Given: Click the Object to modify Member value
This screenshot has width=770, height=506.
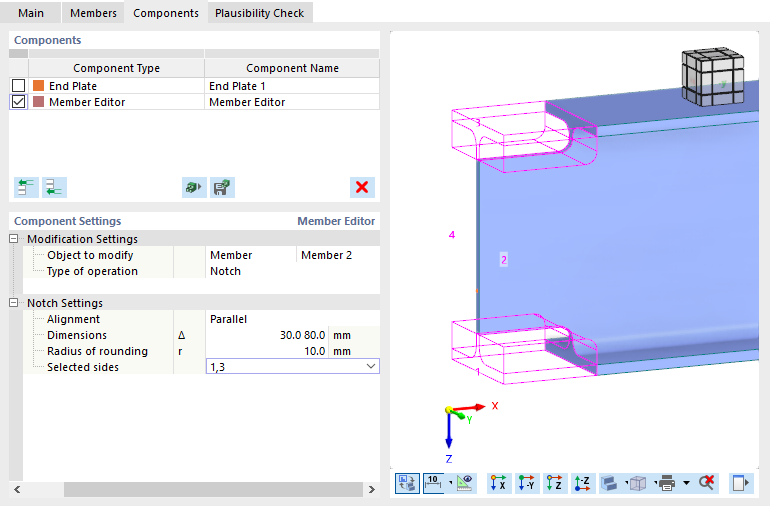Looking at the screenshot, I should tap(250, 255).
